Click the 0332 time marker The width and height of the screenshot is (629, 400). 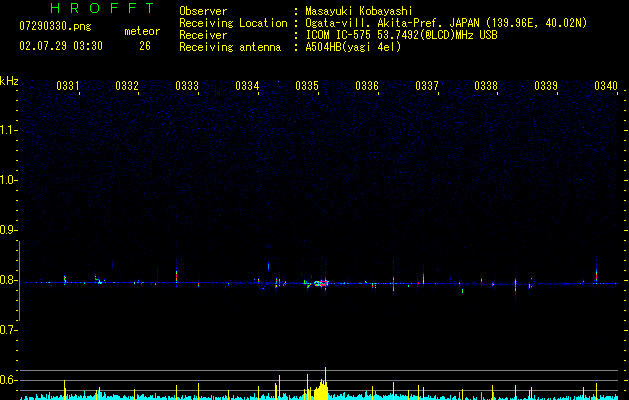[x=127, y=86]
